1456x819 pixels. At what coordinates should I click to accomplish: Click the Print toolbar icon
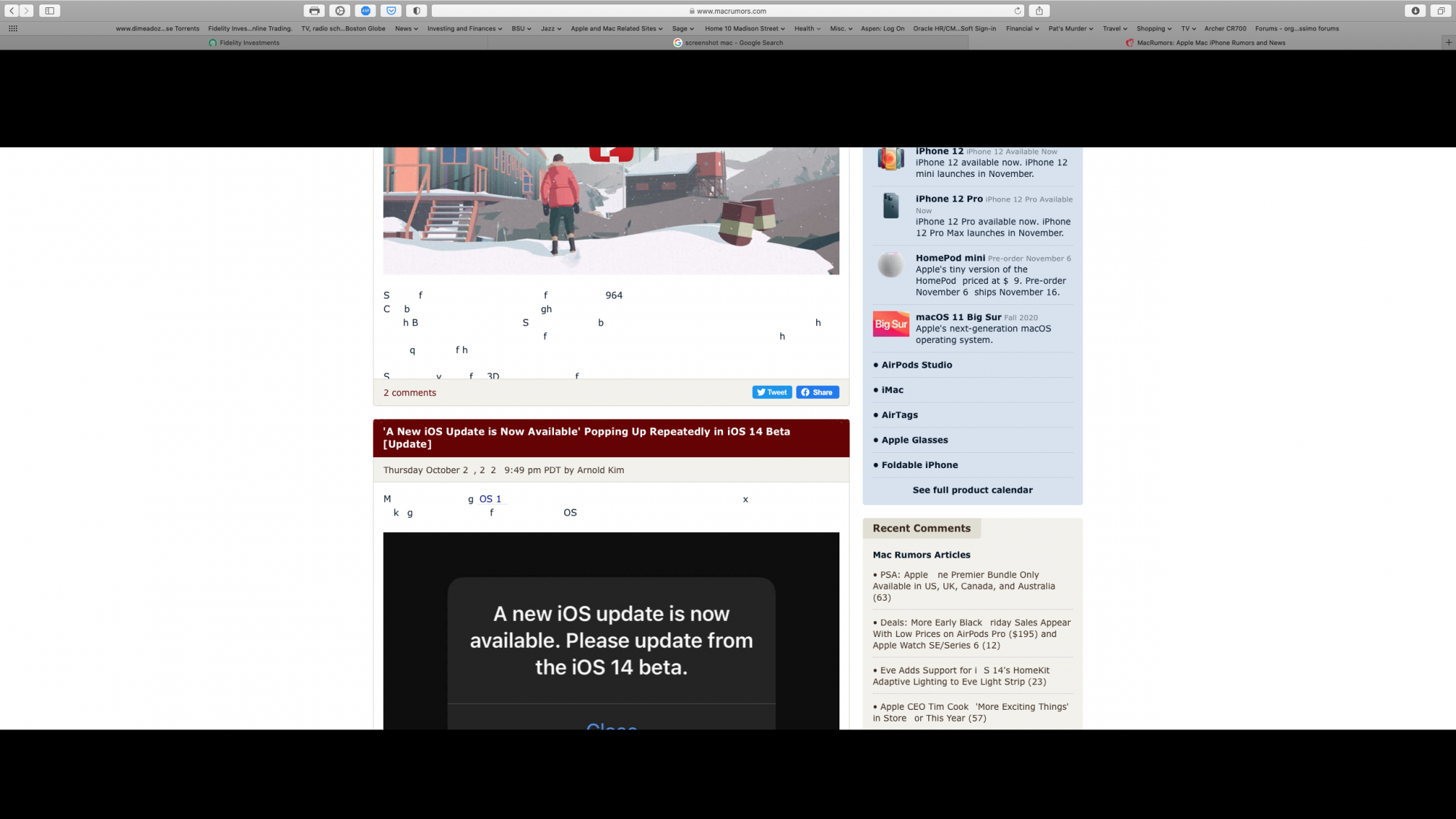[x=314, y=11]
